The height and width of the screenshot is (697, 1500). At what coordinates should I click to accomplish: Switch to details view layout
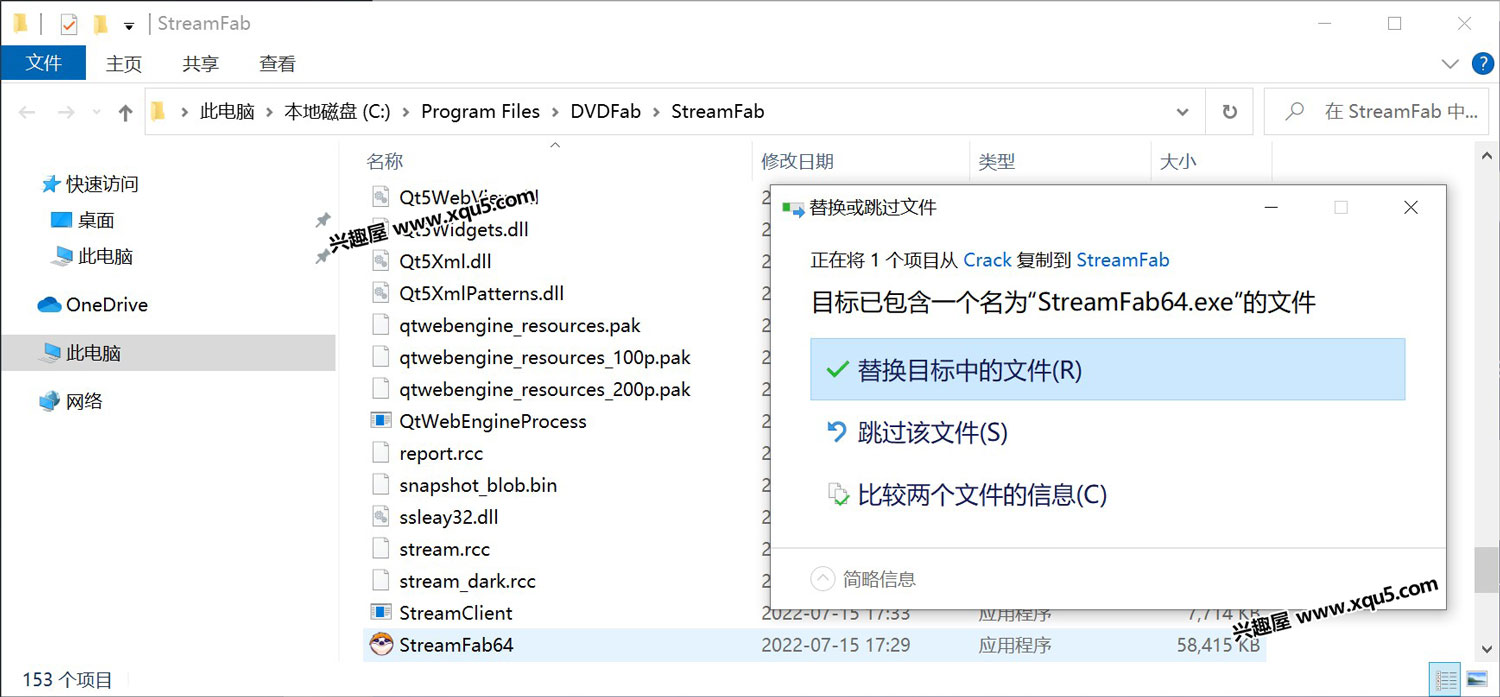pyautogui.click(x=1445, y=680)
